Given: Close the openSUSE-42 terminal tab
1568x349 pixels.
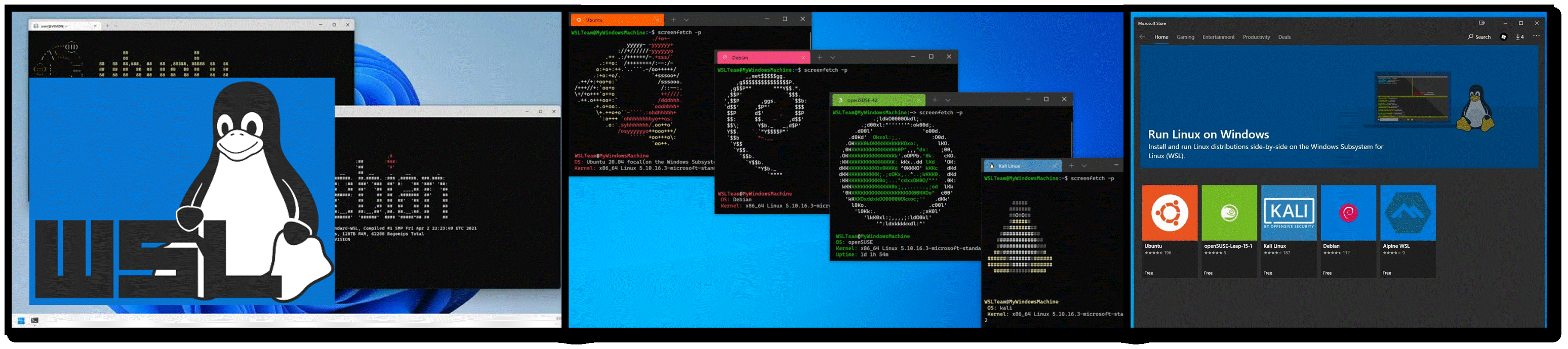Looking at the screenshot, I should pos(918,100).
